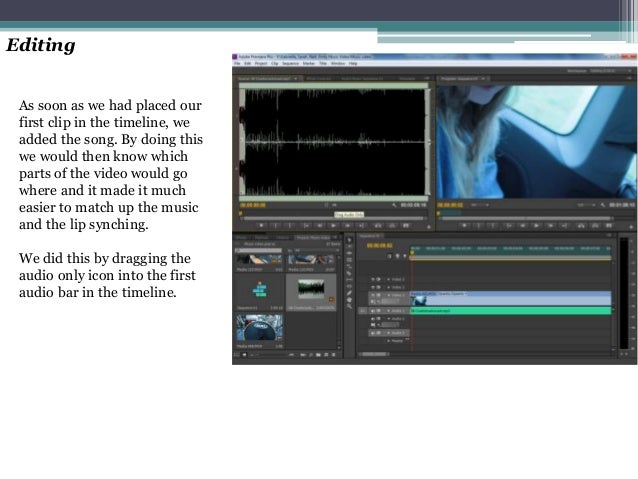638x479 pixels.
Task: Open the Sequence menu
Action: pyautogui.click(x=290, y=63)
